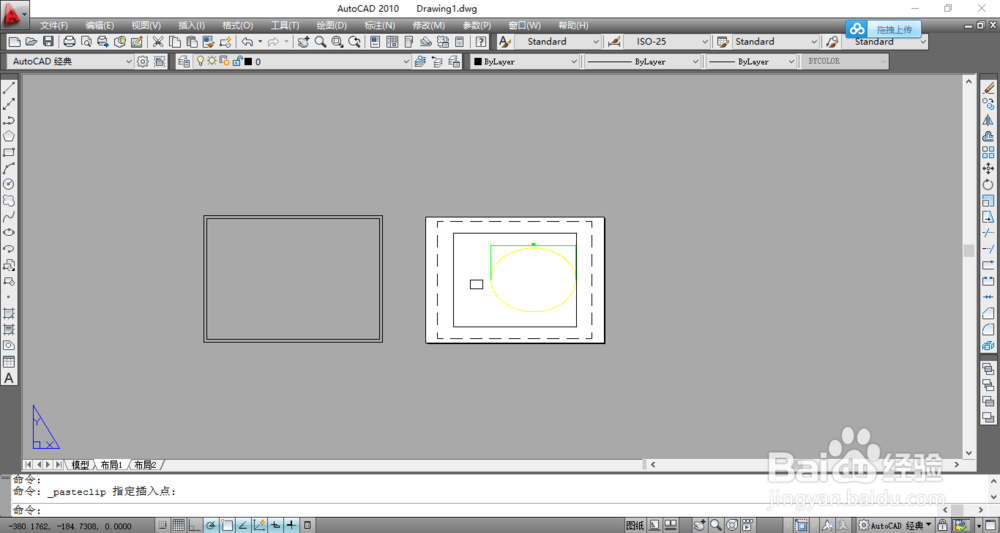Click the Plot printer icon
The height and width of the screenshot is (533, 1000).
pyautogui.click(x=69, y=41)
